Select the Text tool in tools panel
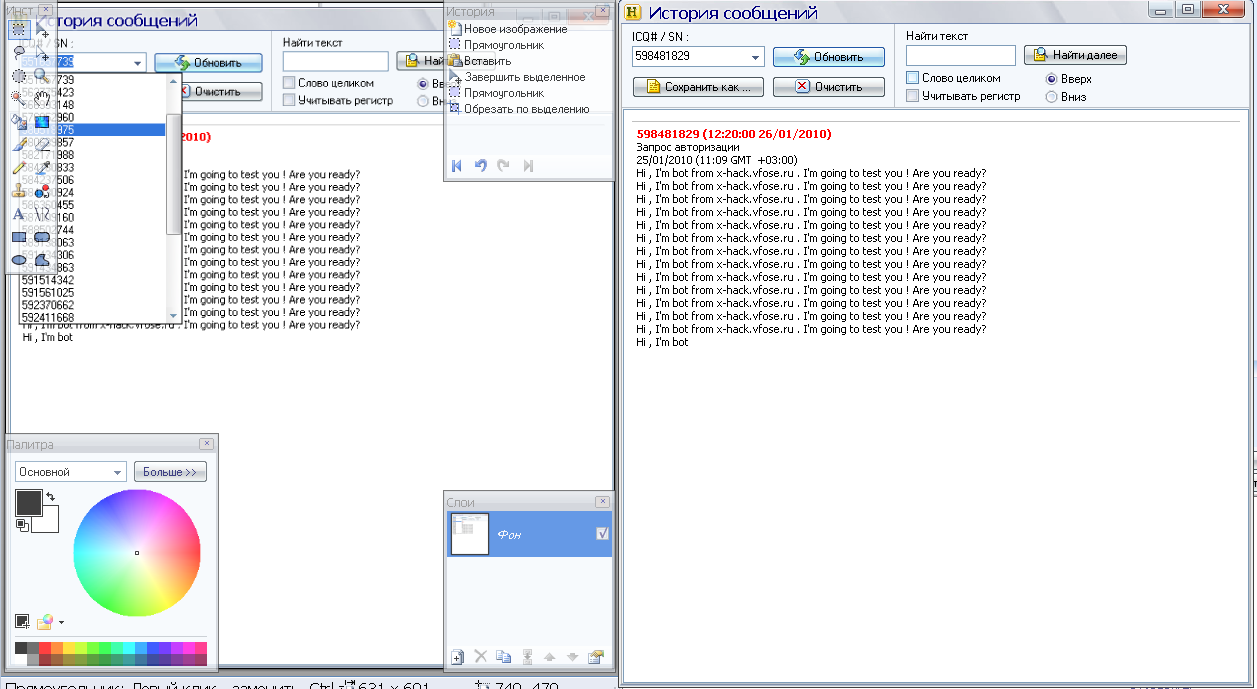 point(19,214)
